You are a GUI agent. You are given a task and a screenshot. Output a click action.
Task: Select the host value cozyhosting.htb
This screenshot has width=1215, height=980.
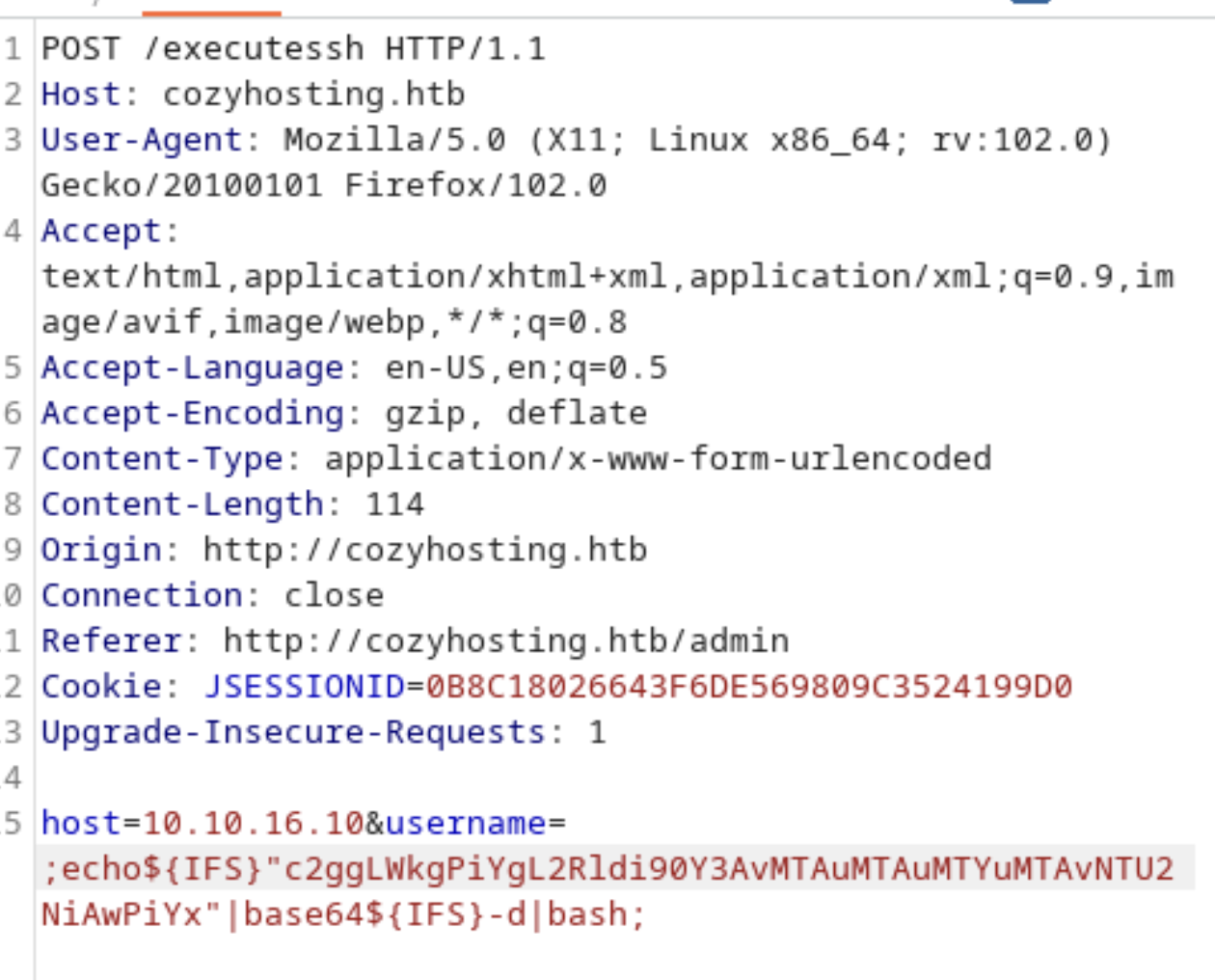coord(313,95)
